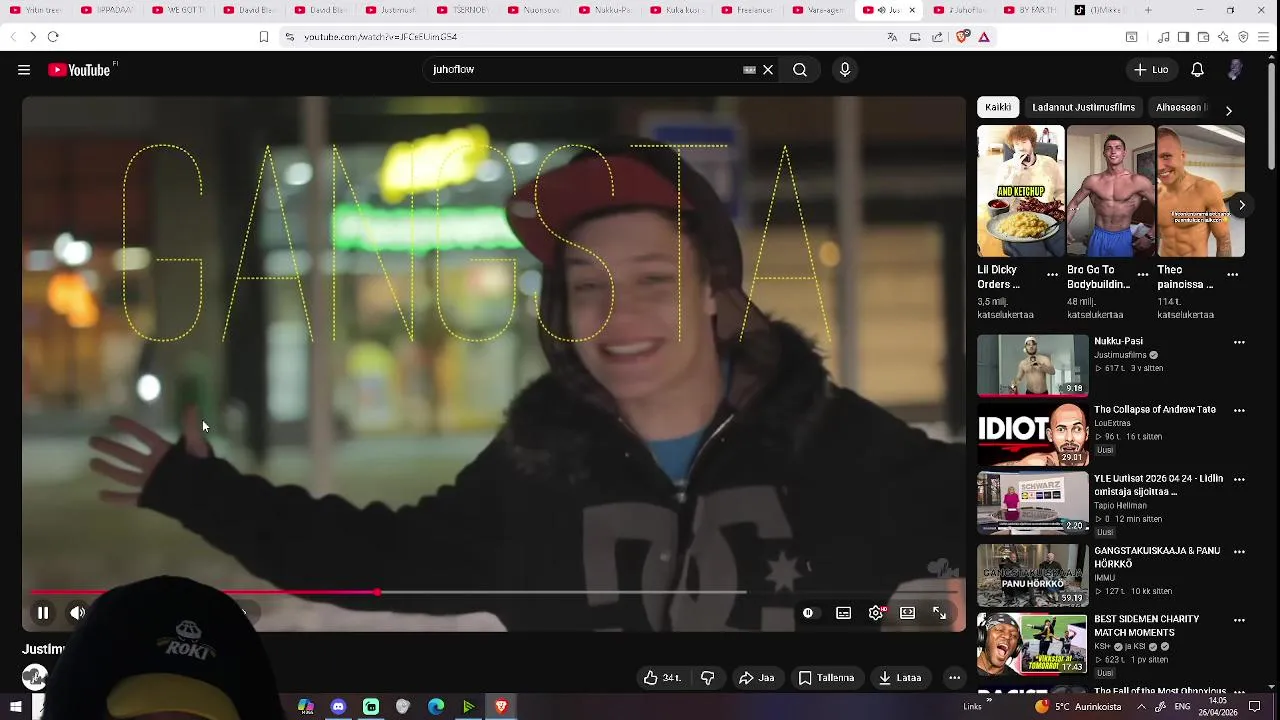Switch to theater mode
The height and width of the screenshot is (720, 1280).
point(908,613)
